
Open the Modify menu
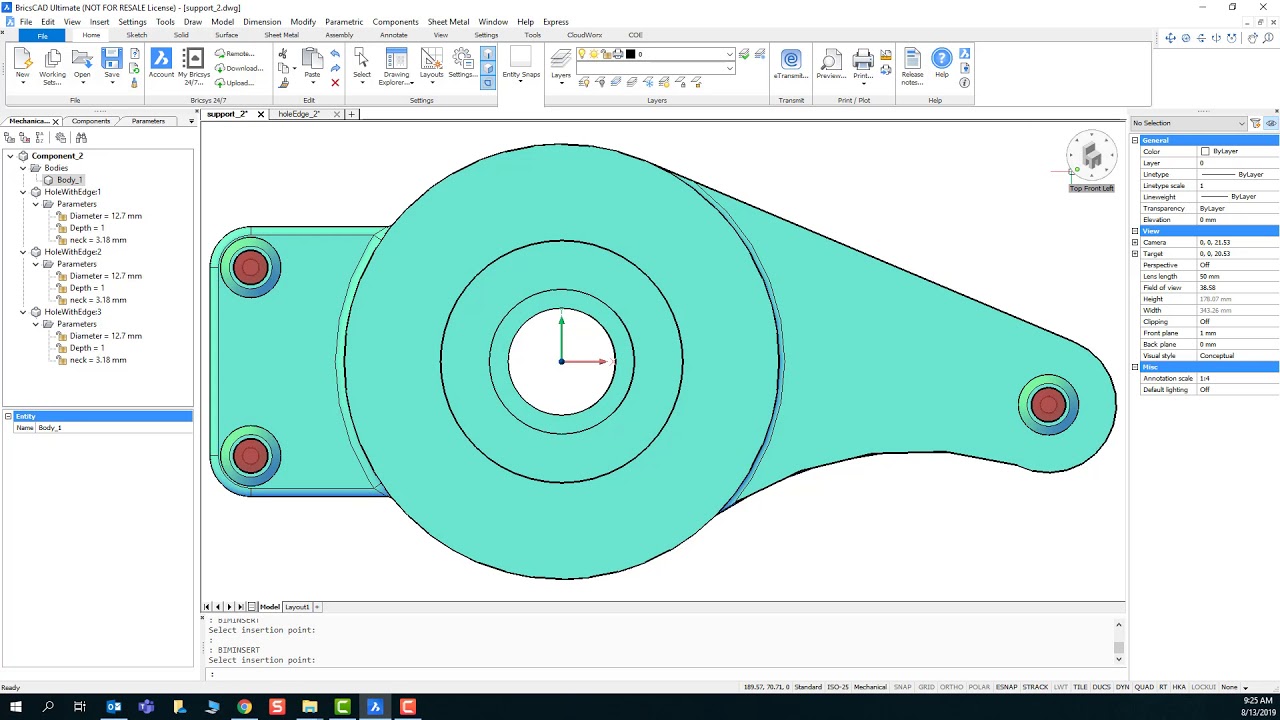303,21
